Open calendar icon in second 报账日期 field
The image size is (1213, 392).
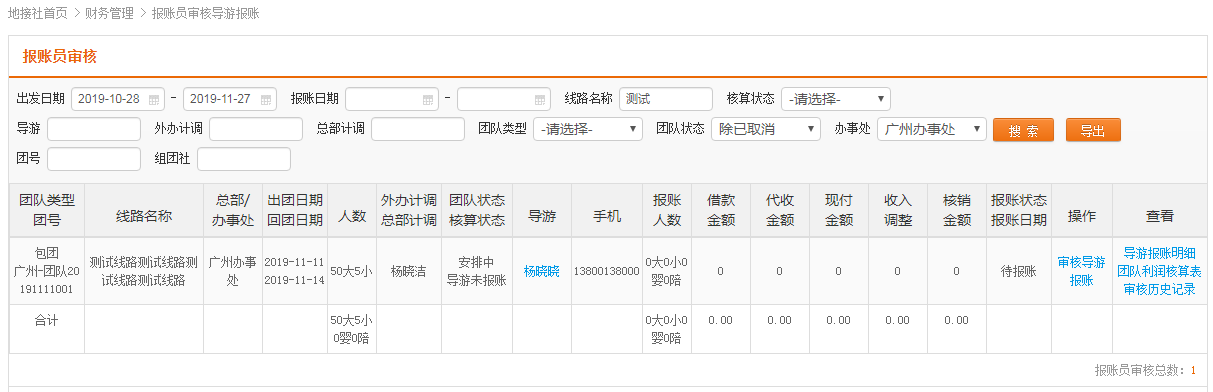[540, 100]
